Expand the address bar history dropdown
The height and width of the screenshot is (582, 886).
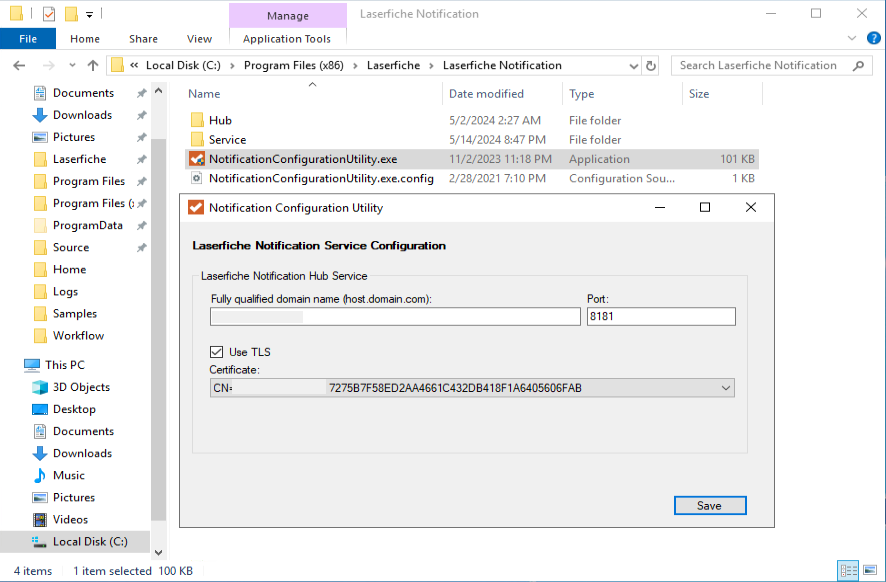[x=633, y=66]
